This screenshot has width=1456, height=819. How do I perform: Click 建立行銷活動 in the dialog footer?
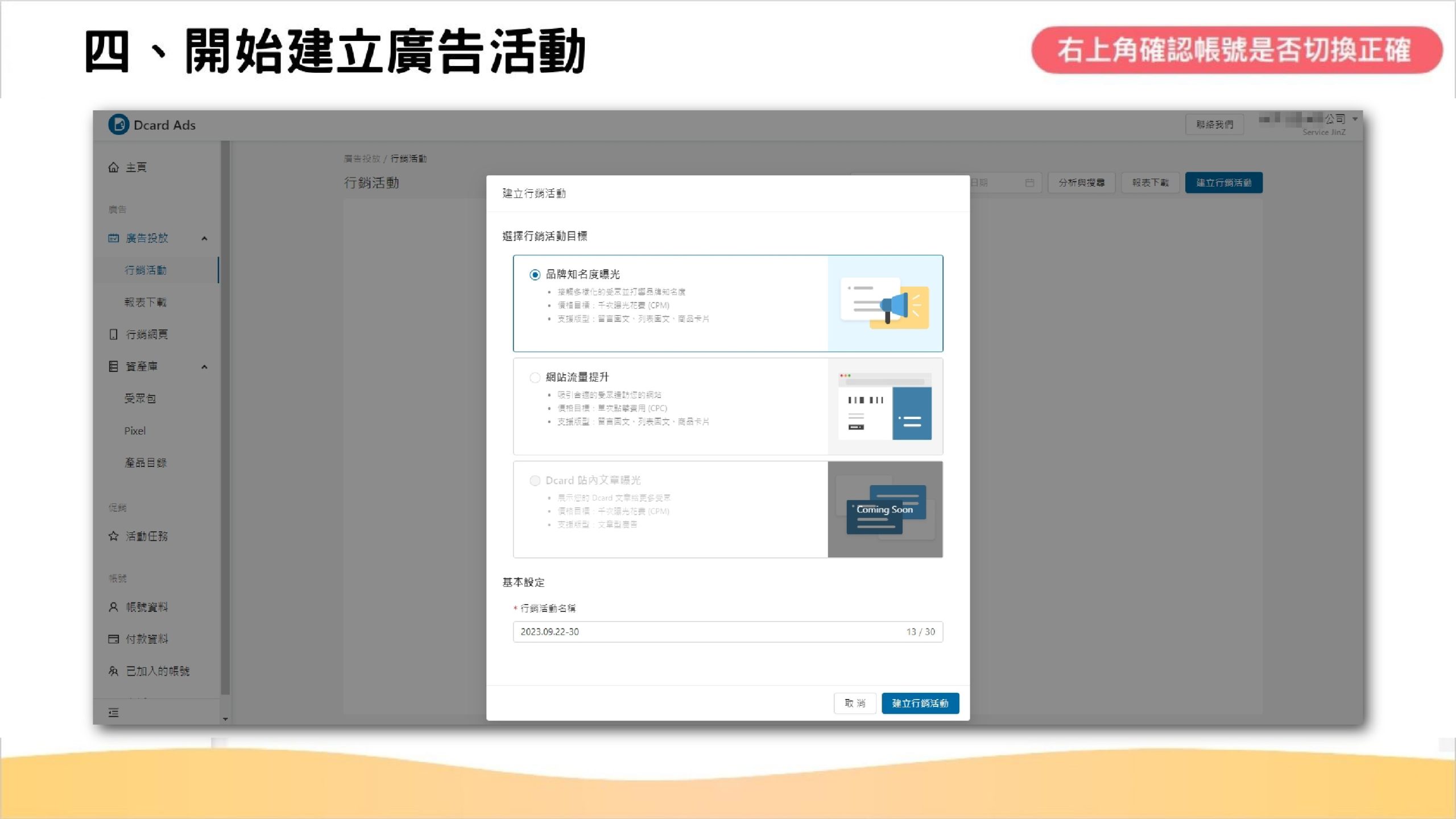[920, 704]
